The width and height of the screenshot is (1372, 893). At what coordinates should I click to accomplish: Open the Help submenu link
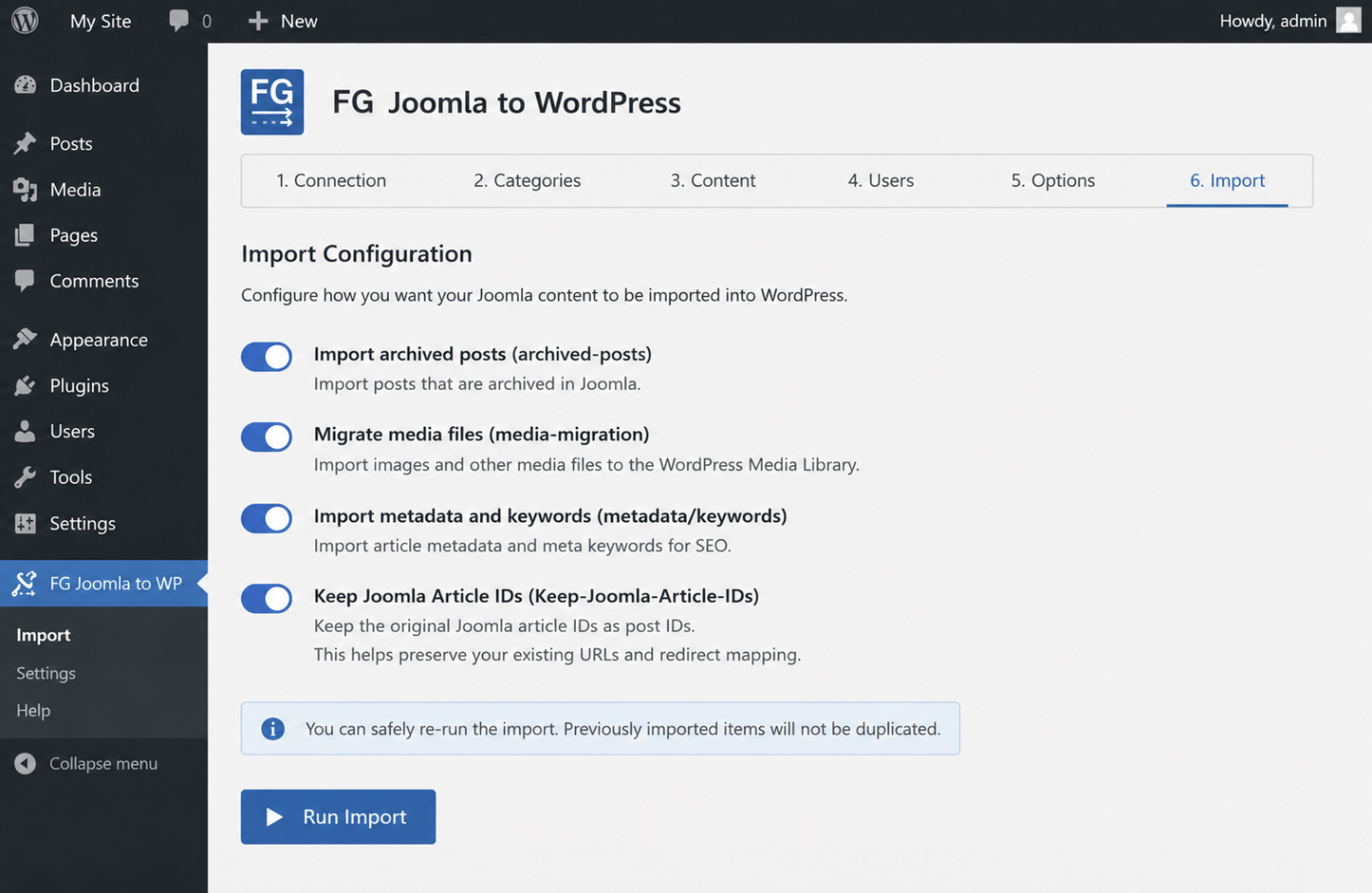33,710
